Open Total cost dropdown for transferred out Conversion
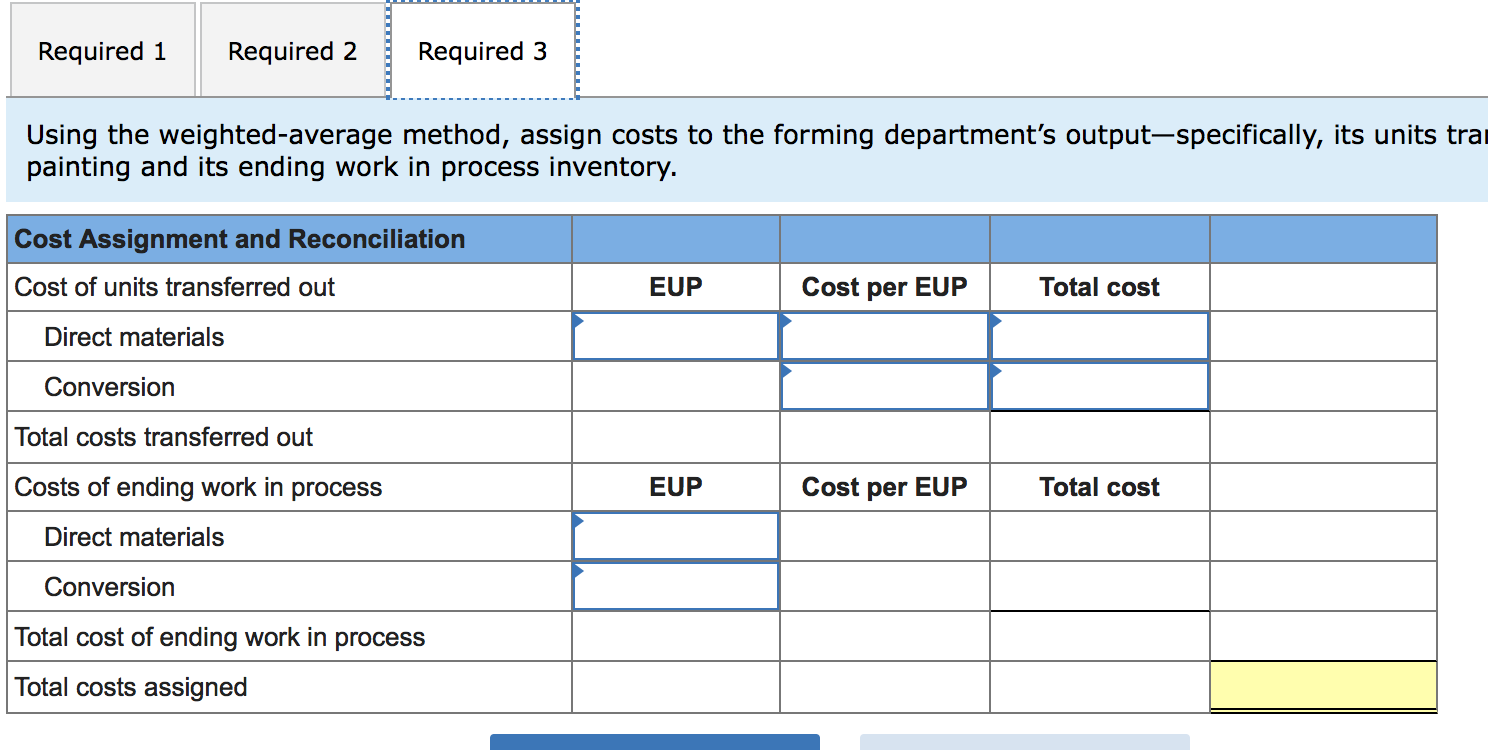 [x=1100, y=386]
